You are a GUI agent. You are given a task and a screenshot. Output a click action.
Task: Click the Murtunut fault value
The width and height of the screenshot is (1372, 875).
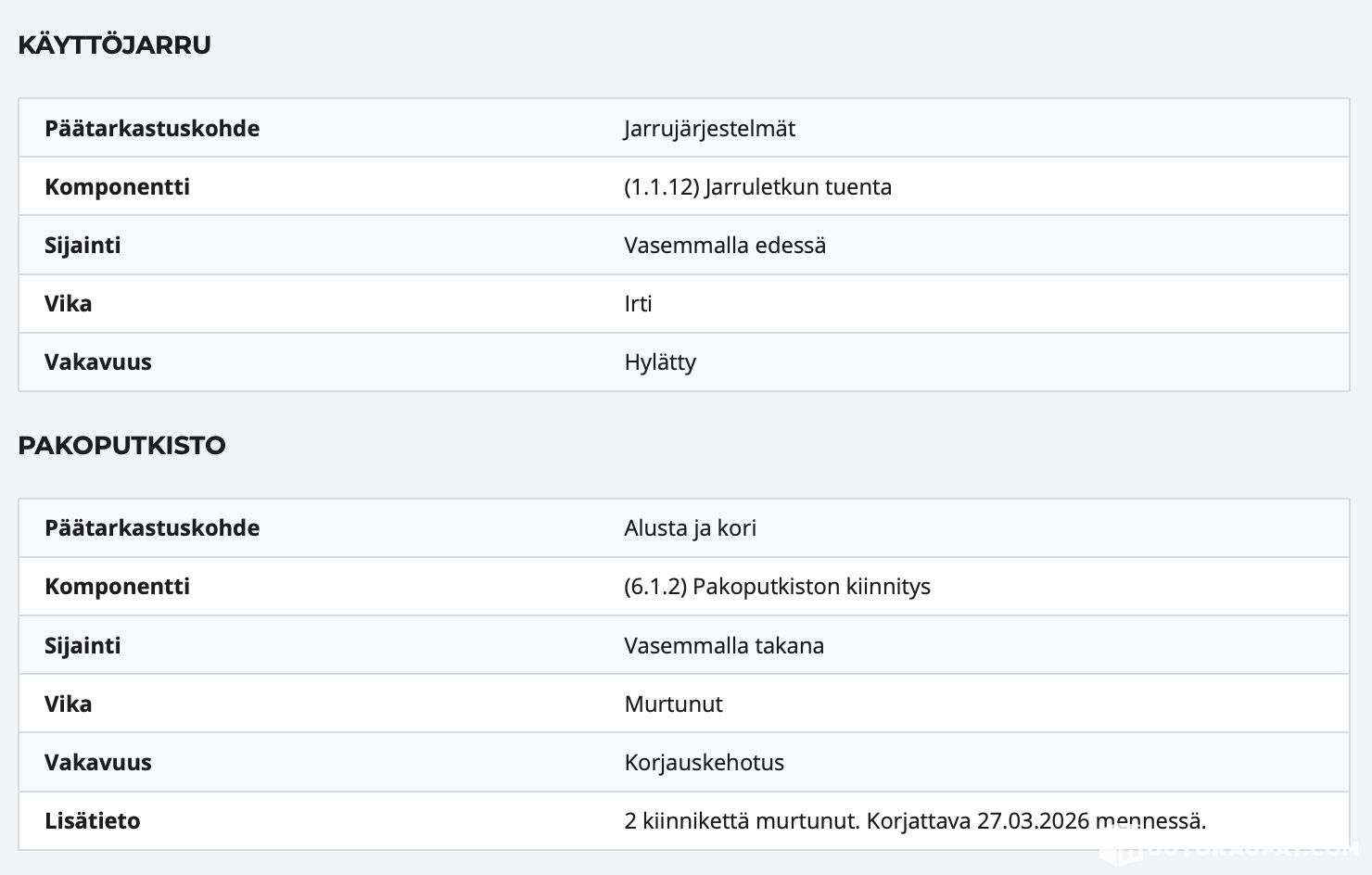[673, 704]
